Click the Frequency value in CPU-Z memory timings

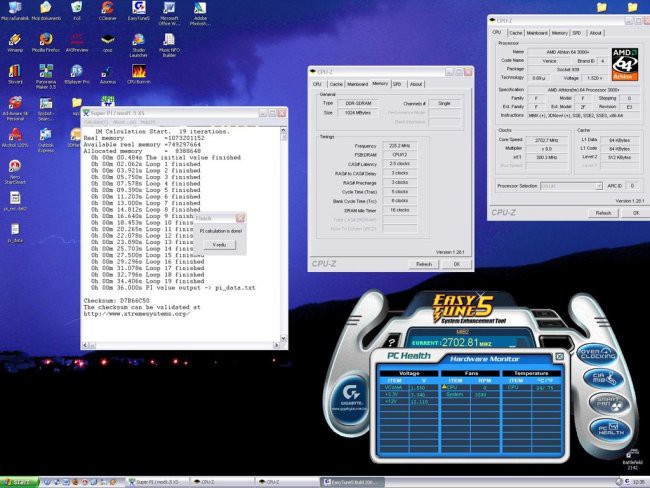pyautogui.click(x=400, y=146)
